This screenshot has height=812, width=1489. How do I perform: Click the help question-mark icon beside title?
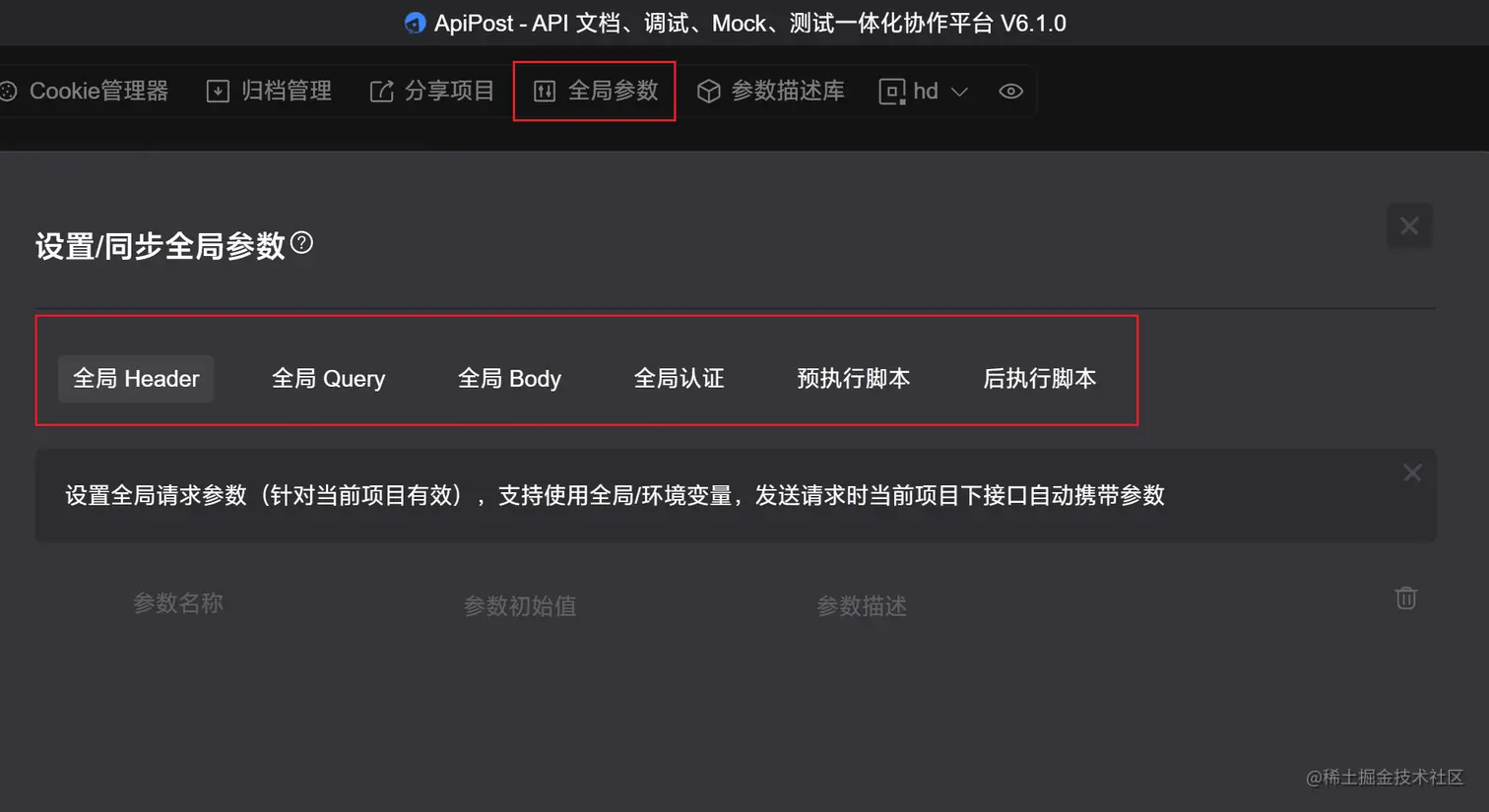(302, 242)
